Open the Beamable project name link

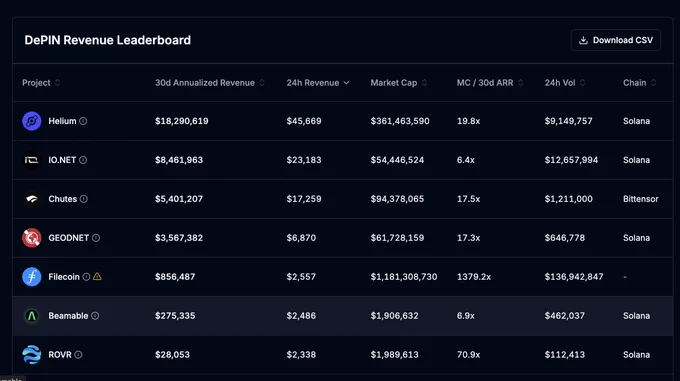(68, 316)
